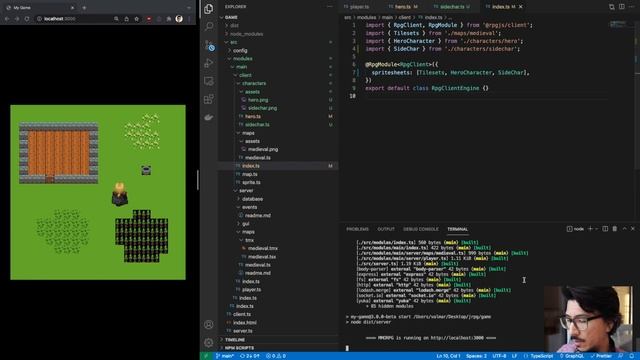The image size is (640, 360).
Task: Reload the browser page
Action: point(27,19)
